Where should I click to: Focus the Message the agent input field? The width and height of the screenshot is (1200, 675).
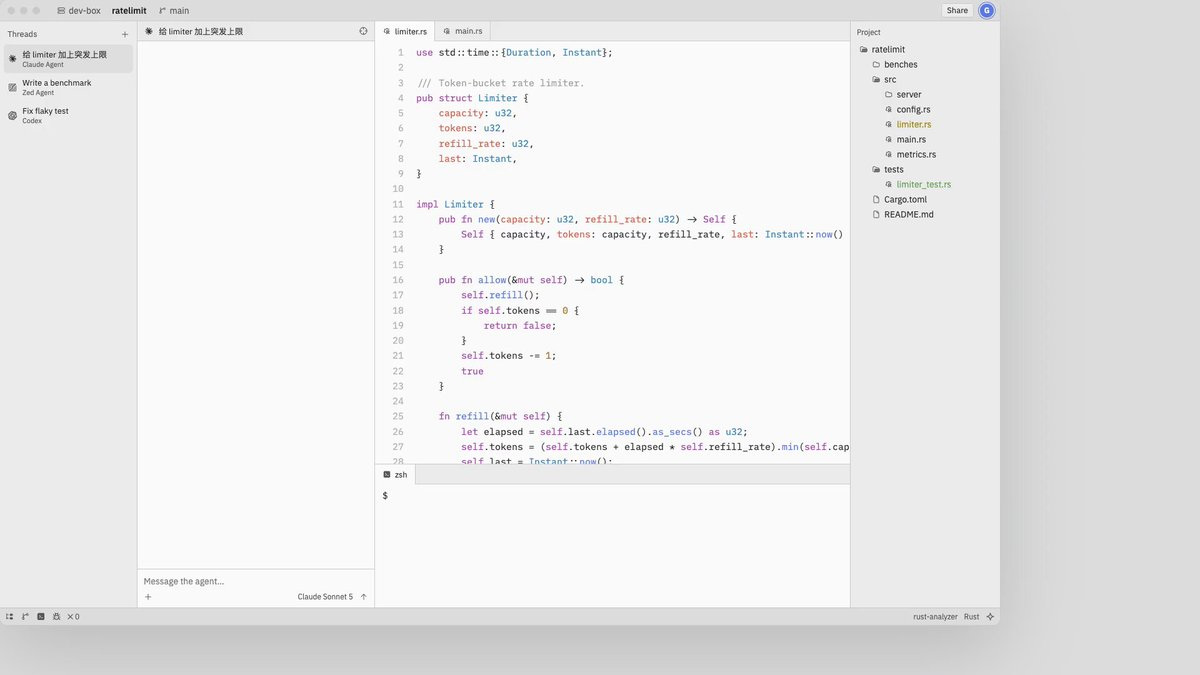pos(255,581)
